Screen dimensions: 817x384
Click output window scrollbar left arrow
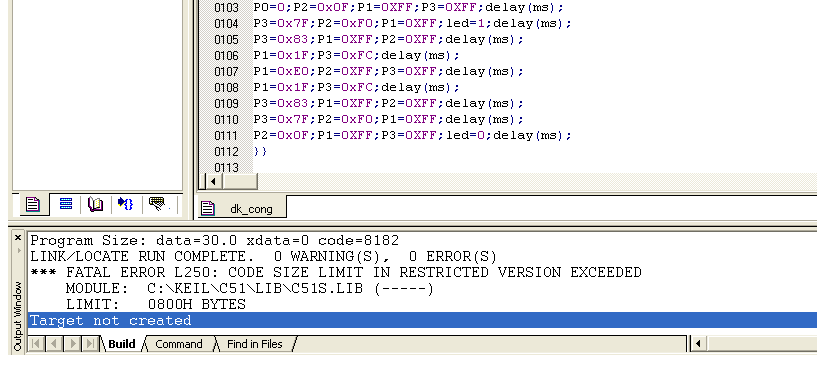pos(698,344)
